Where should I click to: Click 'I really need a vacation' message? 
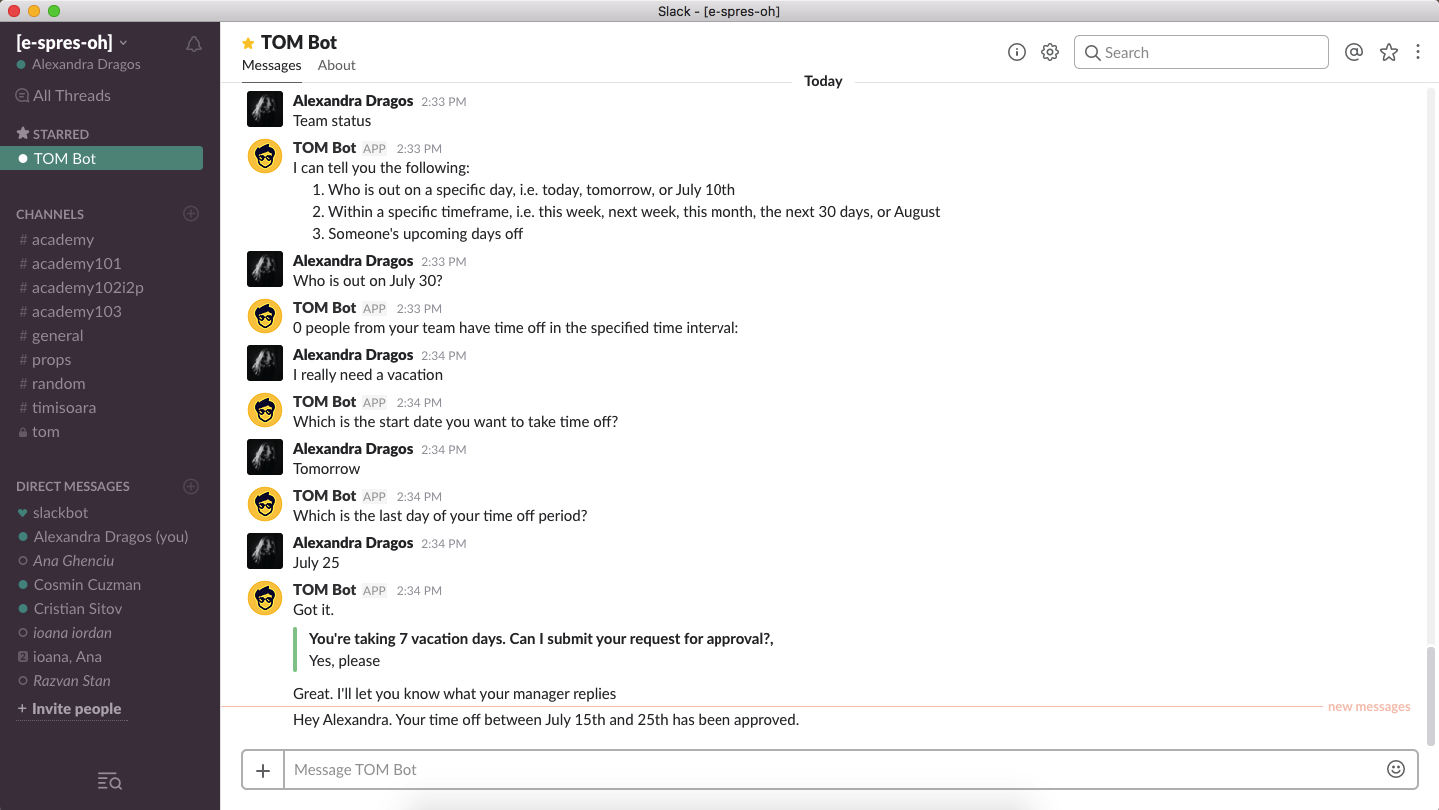pyautogui.click(x=368, y=375)
